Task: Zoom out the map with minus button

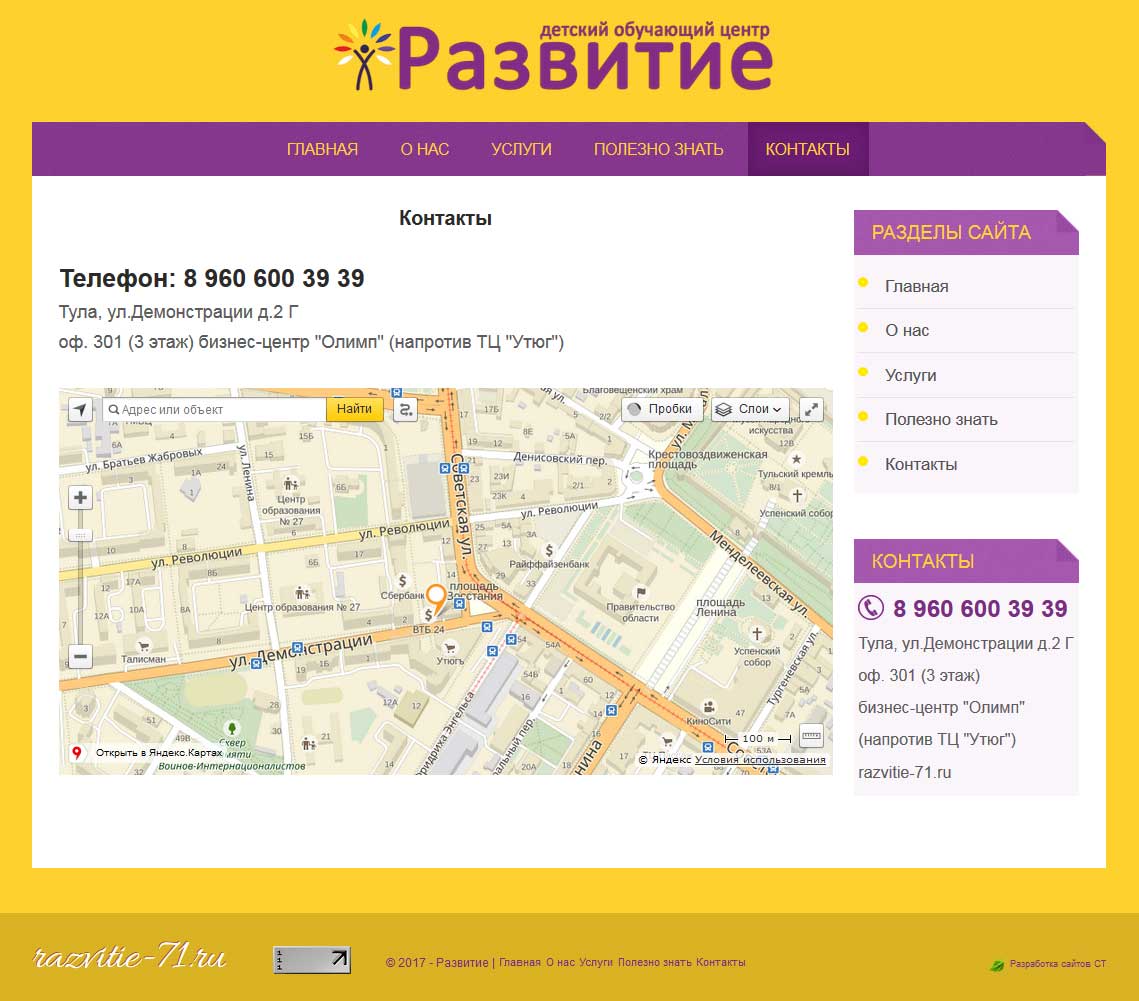Action: pyautogui.click(x=81, y=657)
